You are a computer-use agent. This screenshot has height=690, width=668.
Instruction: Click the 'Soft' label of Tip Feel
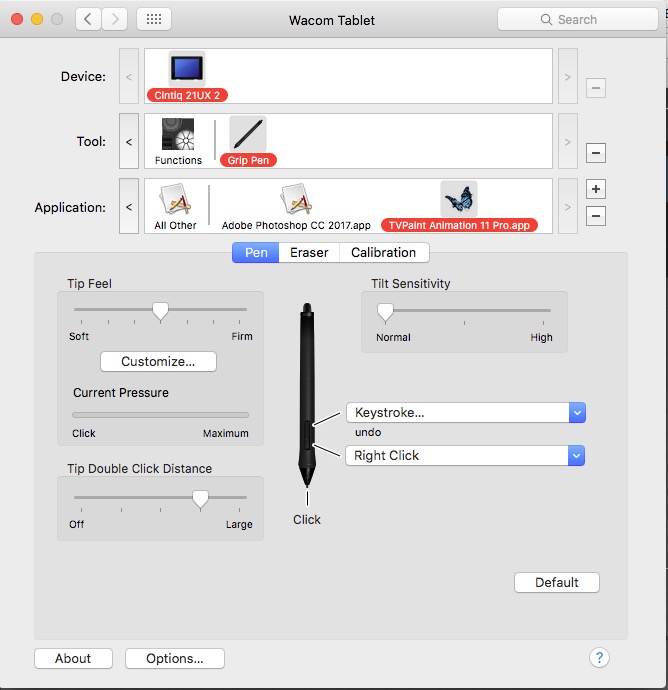(79, 336)
